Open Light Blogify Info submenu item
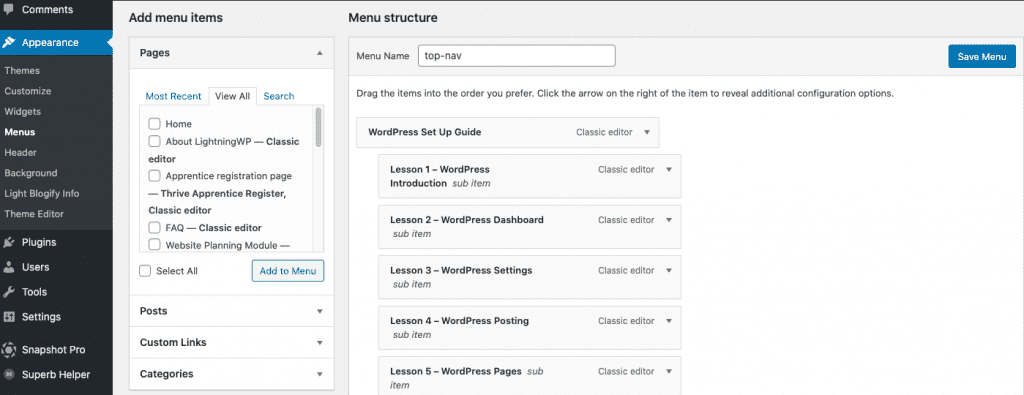The width and height of the screenshot is (1024, 395). point(42,193)
